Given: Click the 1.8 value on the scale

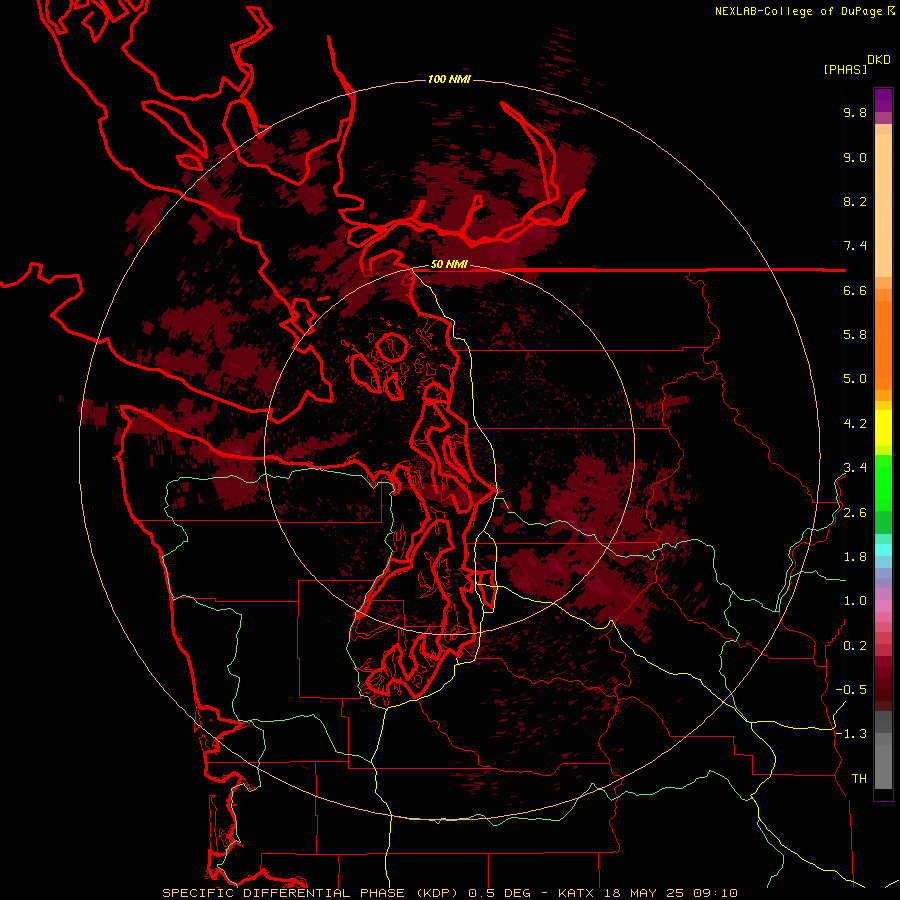Looking at the screenshot, I should [855, 557].
